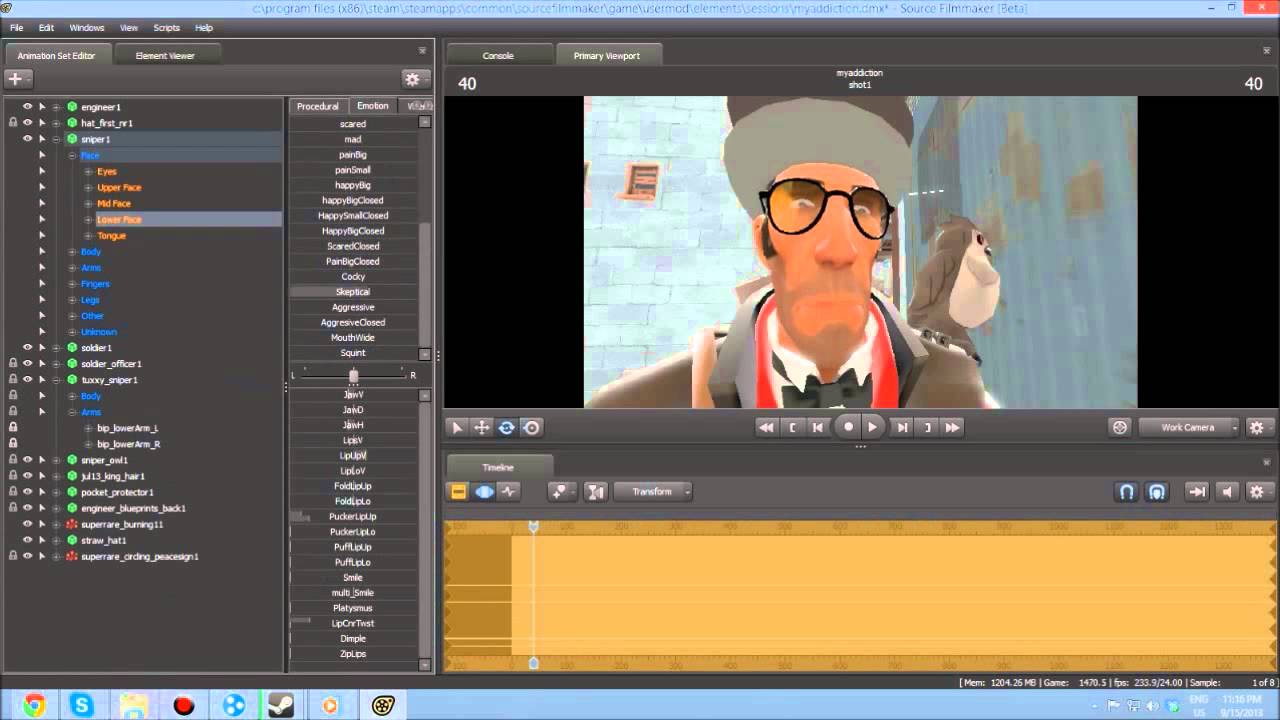The image size is (1280, 720).
Task: Expand the Legs control group
Action: click(73, 299)
